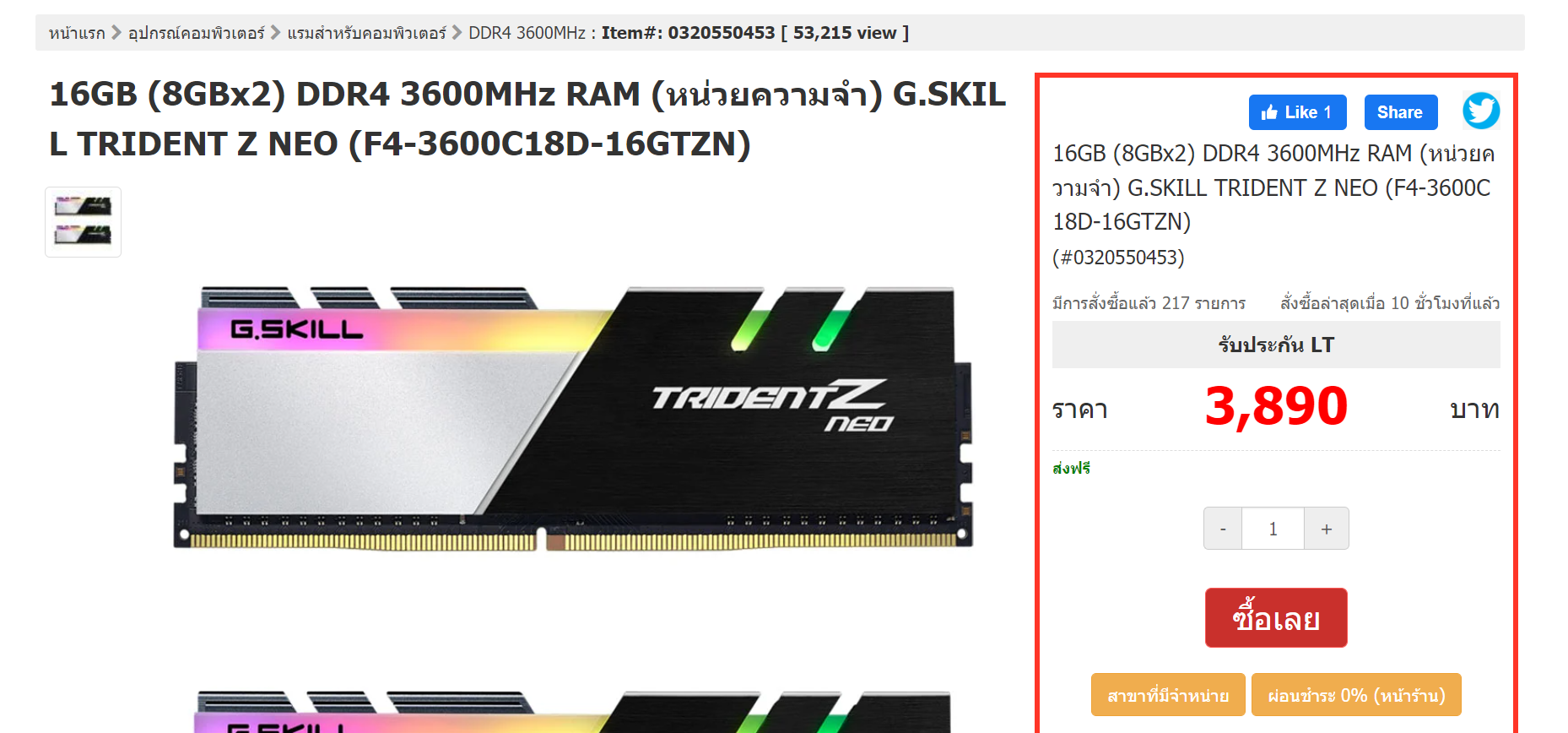Click the second RAM stick image below
1568x733 pixels.
[573, 711]
